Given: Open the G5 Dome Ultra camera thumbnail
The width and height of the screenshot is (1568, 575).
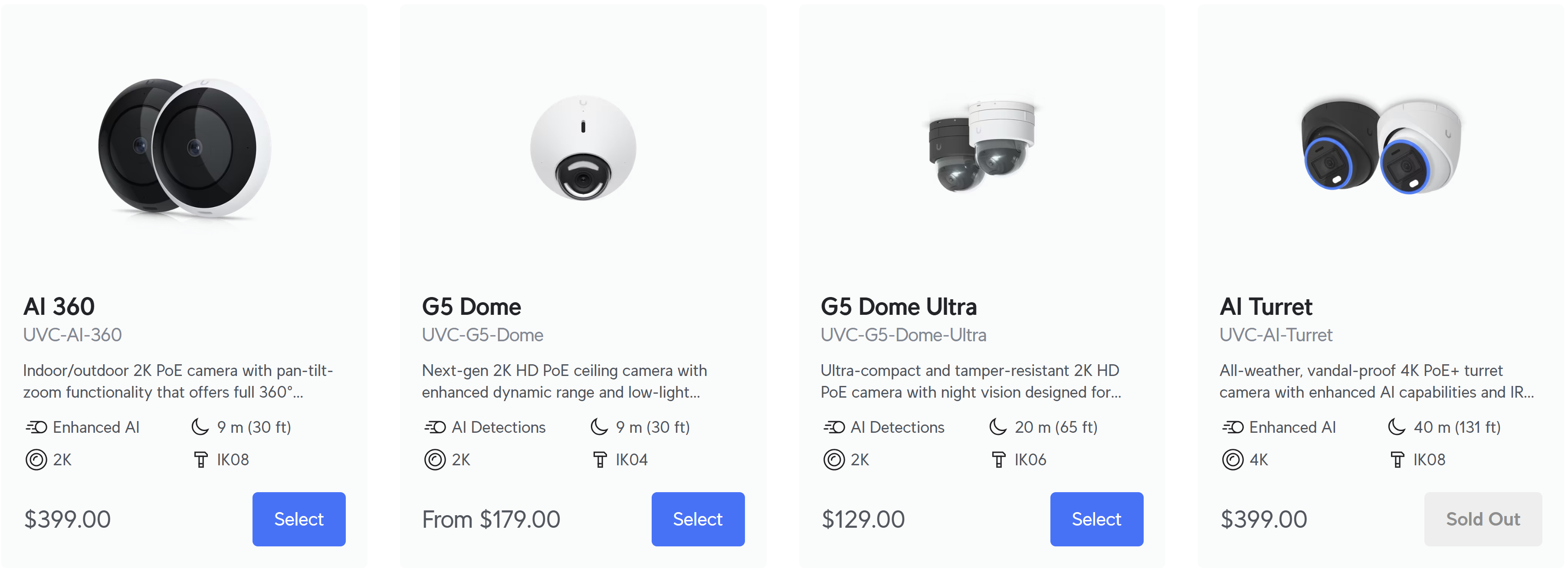Looking at the screenshot, I should pos(982,146).
